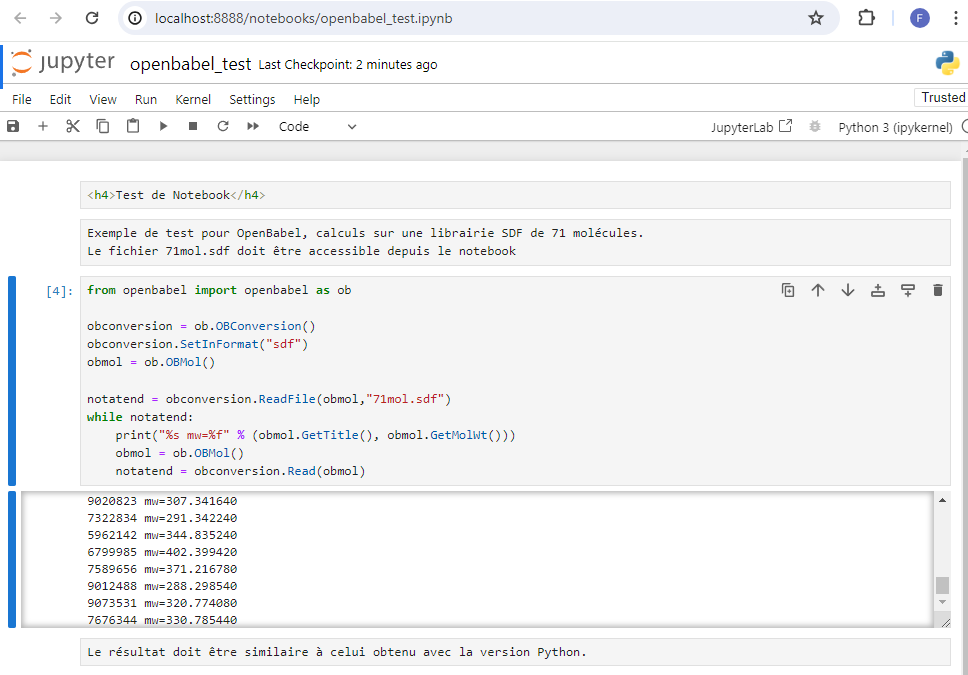Screen dimensions: 968x675
Task: Open the browser extensions puzzle icon
Action: [x=867, y=18]
